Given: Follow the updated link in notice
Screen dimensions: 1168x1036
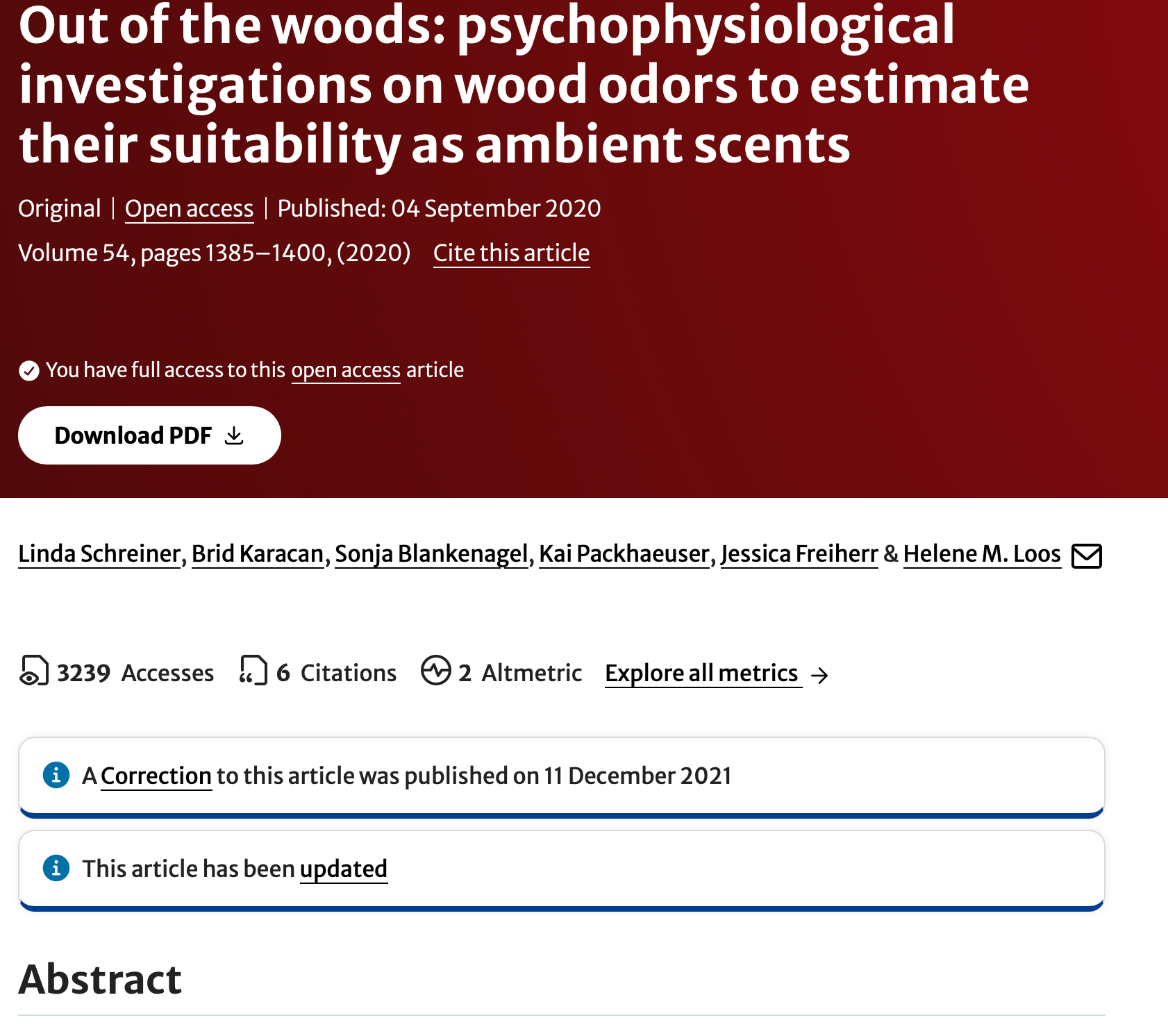Looking at the screenshot, I should point(344,869).
